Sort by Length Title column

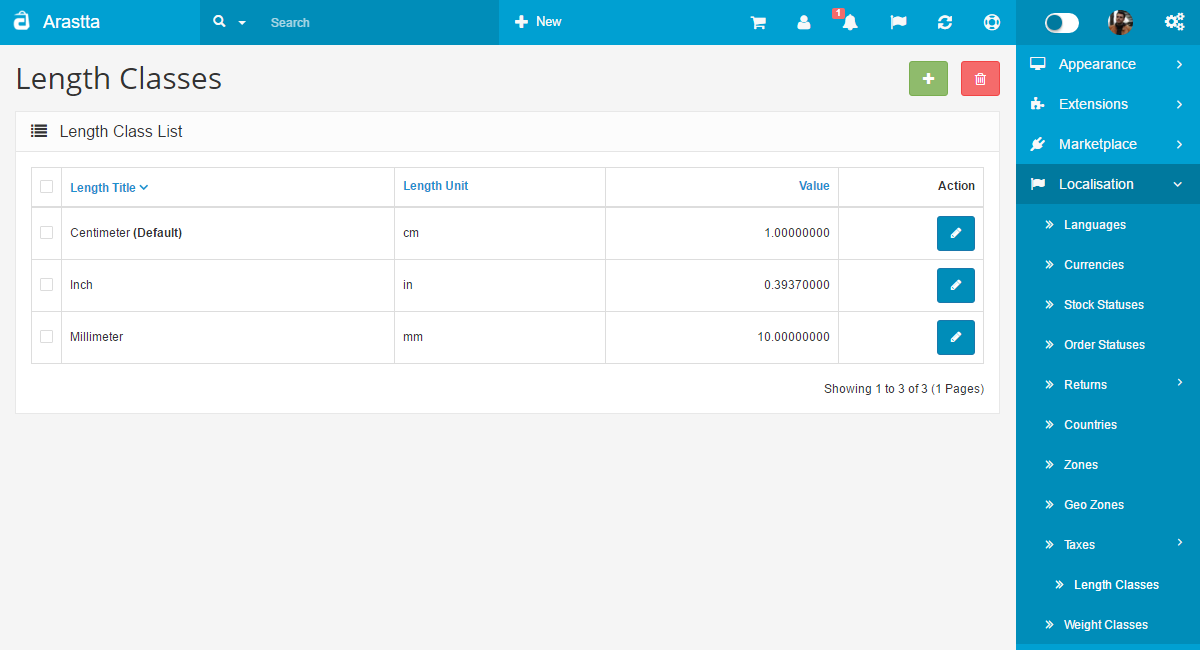tap(109, 187)
